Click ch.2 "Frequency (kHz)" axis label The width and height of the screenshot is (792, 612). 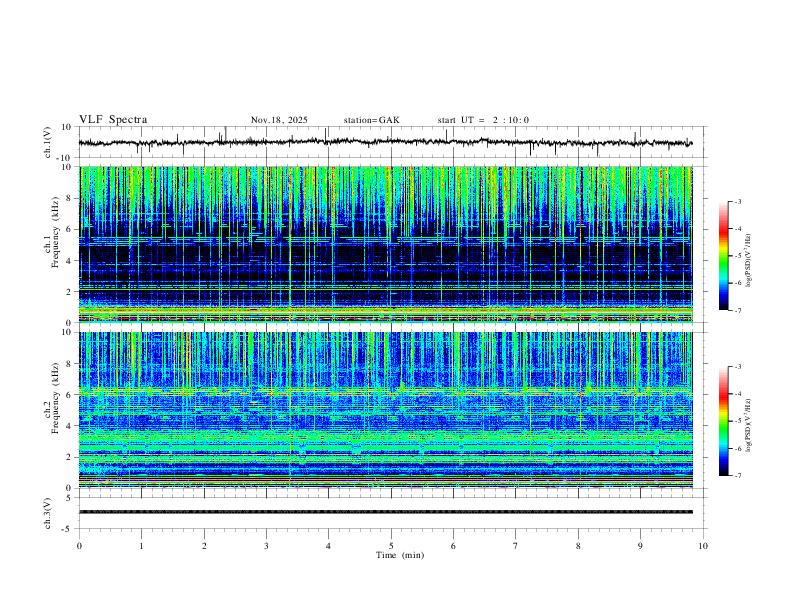pyautogui.click(x=56, y=398)
